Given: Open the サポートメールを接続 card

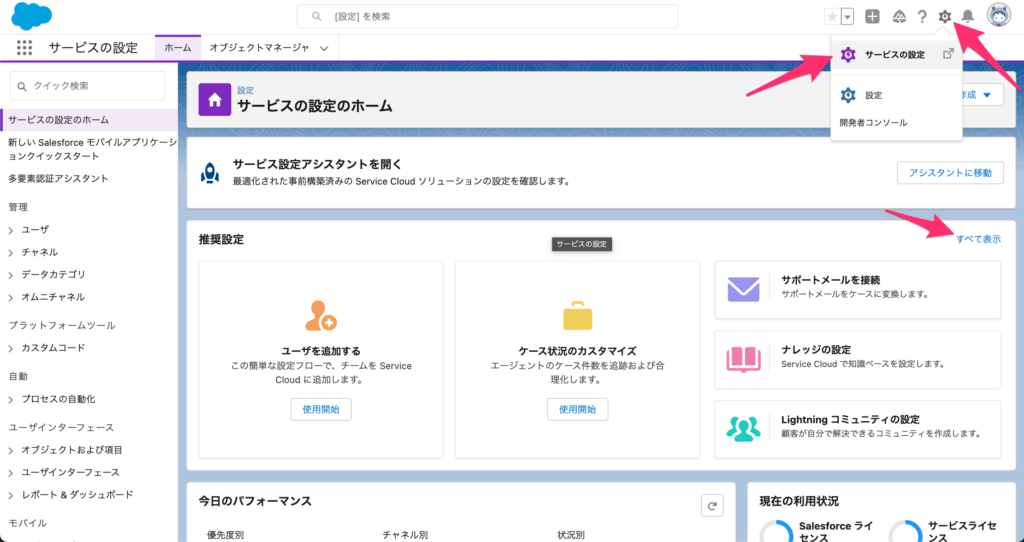Looking at the screenshot, I should [857, 290].
